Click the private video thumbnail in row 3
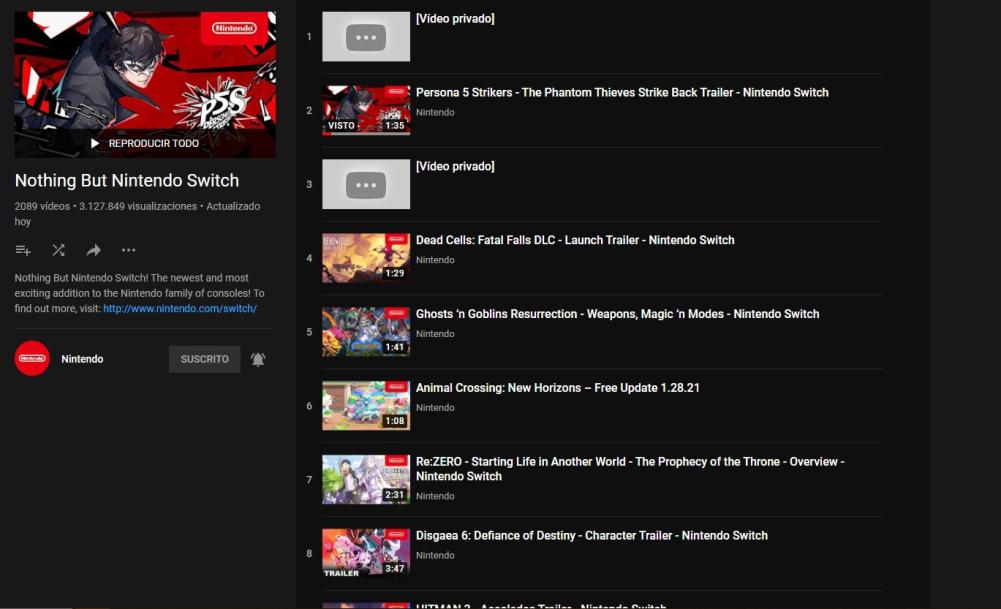Screen dimensions: 1001x609 (366, 184)
